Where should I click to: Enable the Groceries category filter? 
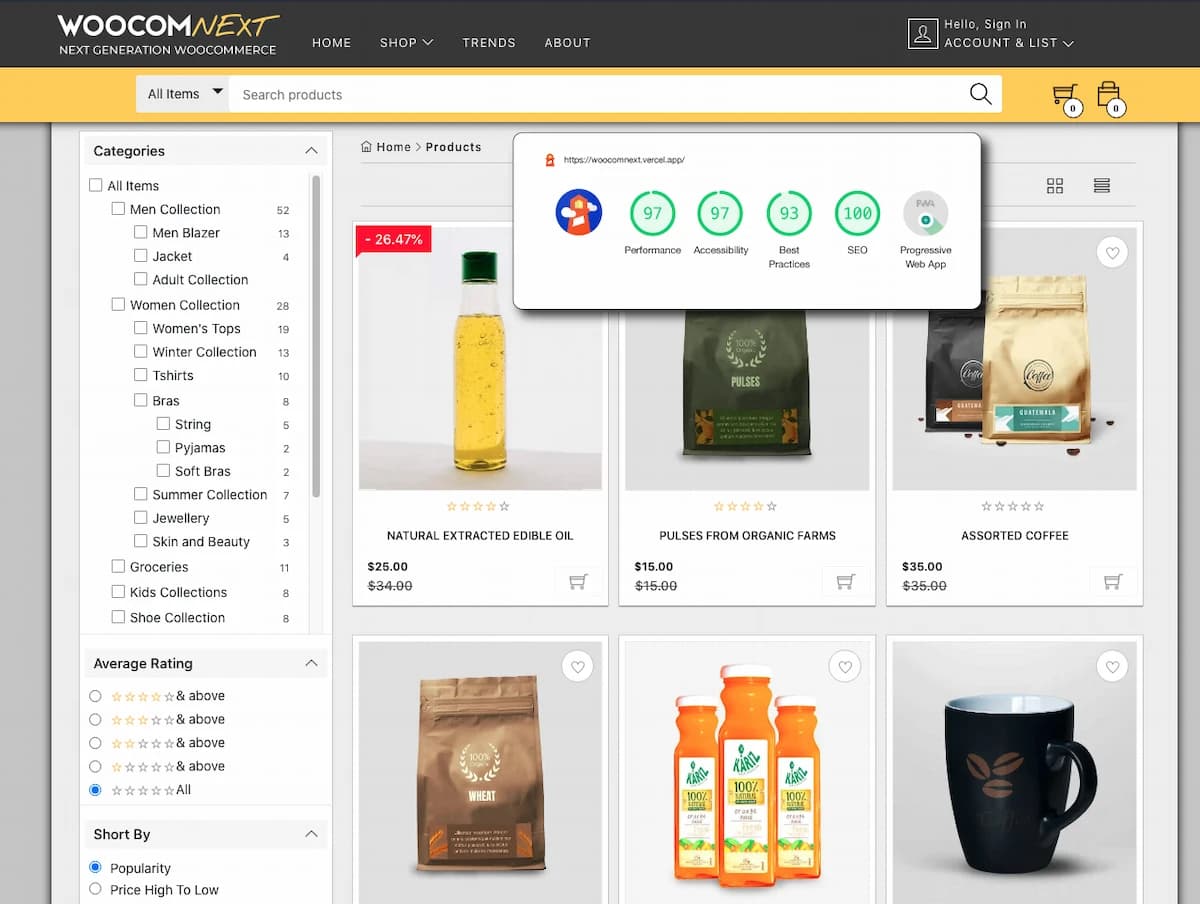[117, 566]
